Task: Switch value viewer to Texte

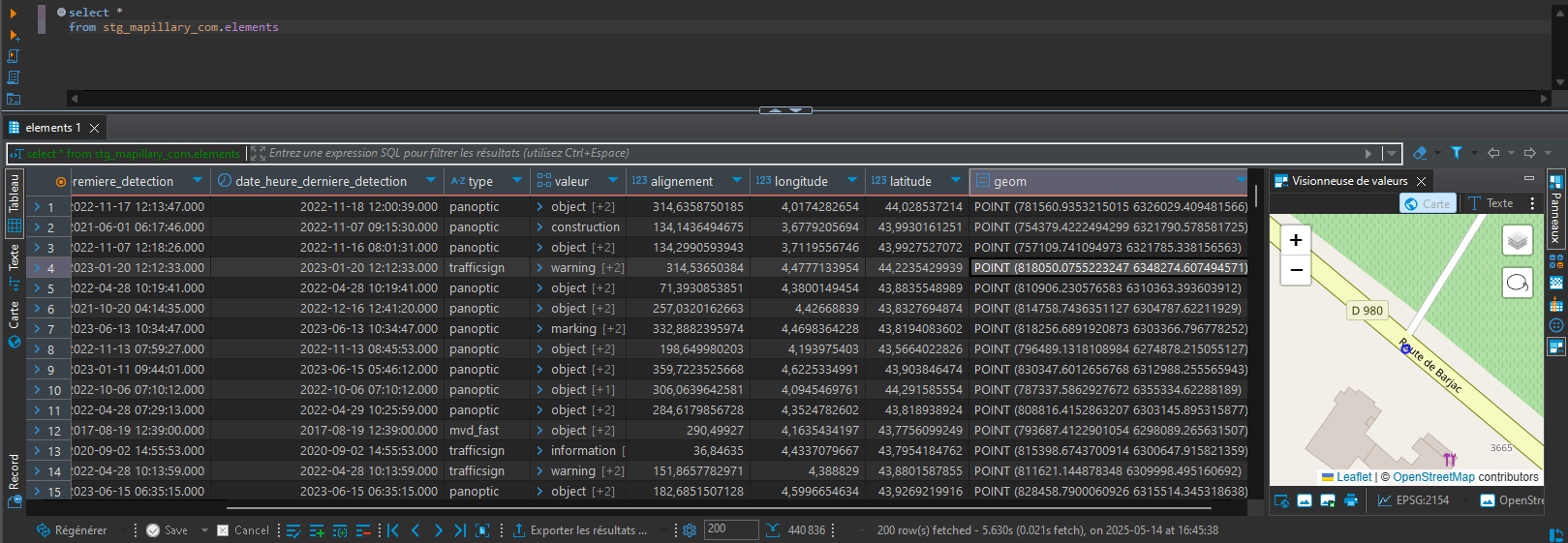Action: click(1491, 203)
